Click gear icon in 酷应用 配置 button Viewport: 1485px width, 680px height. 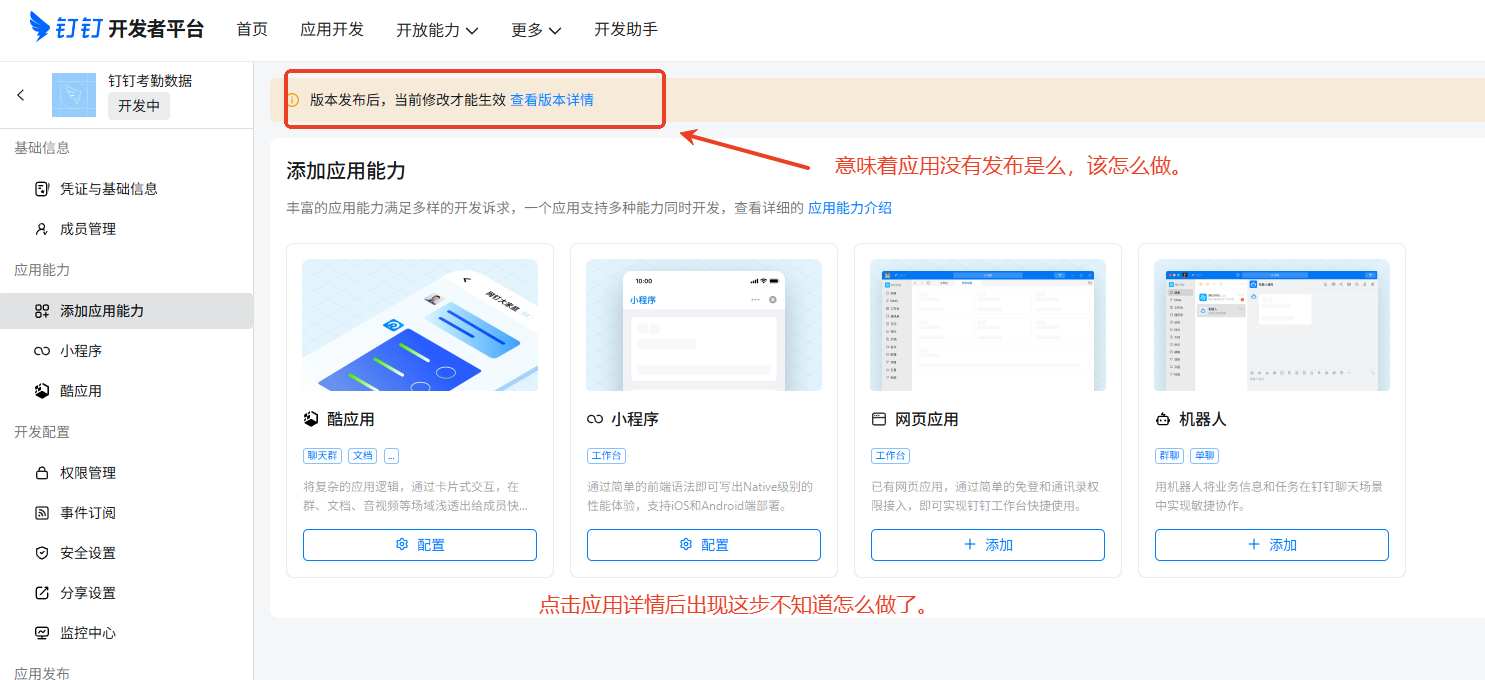pyautogui.click(x=402, y=545)
